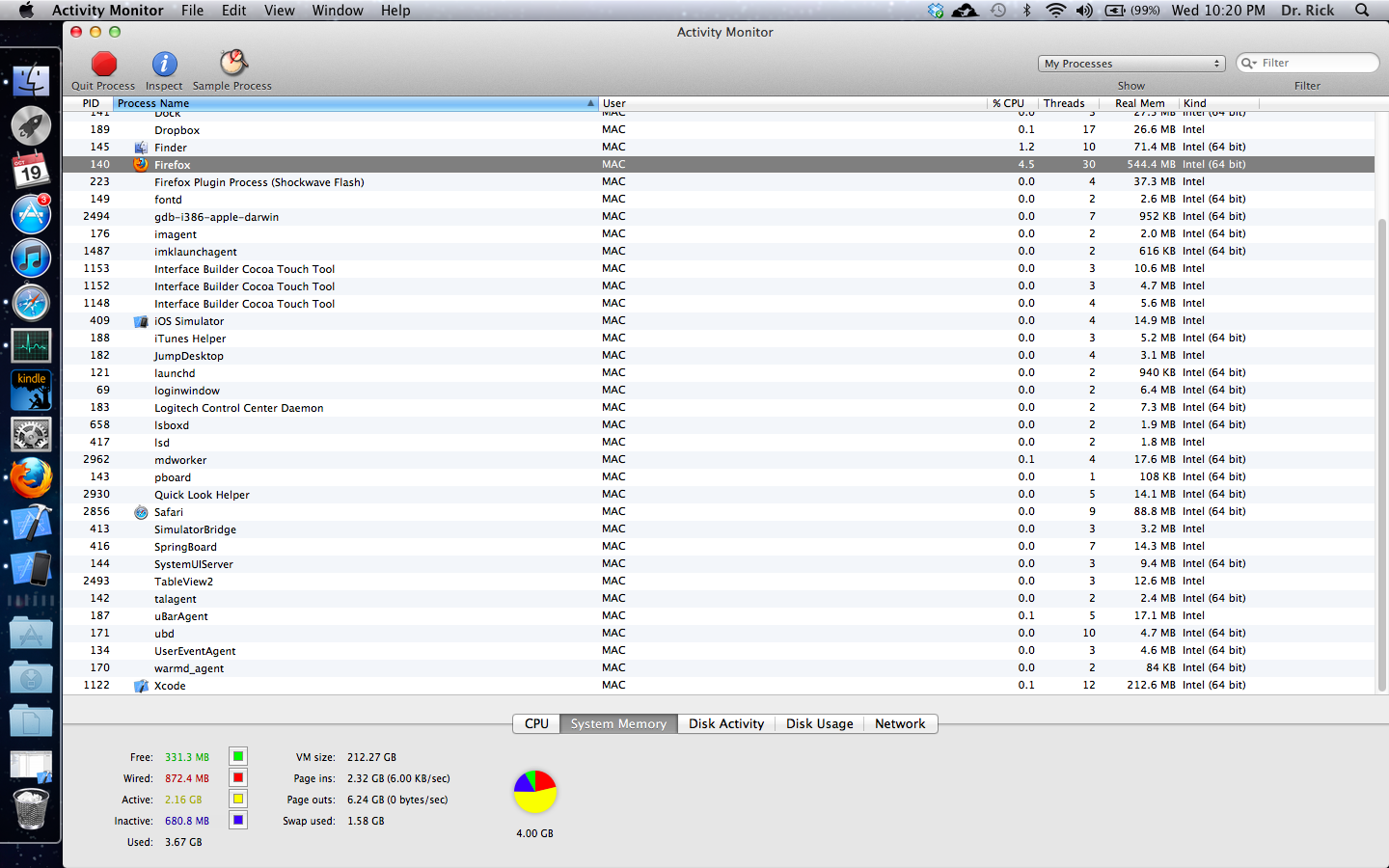
Task: Select the SpringBoard process row
Action: pos(719,547)
